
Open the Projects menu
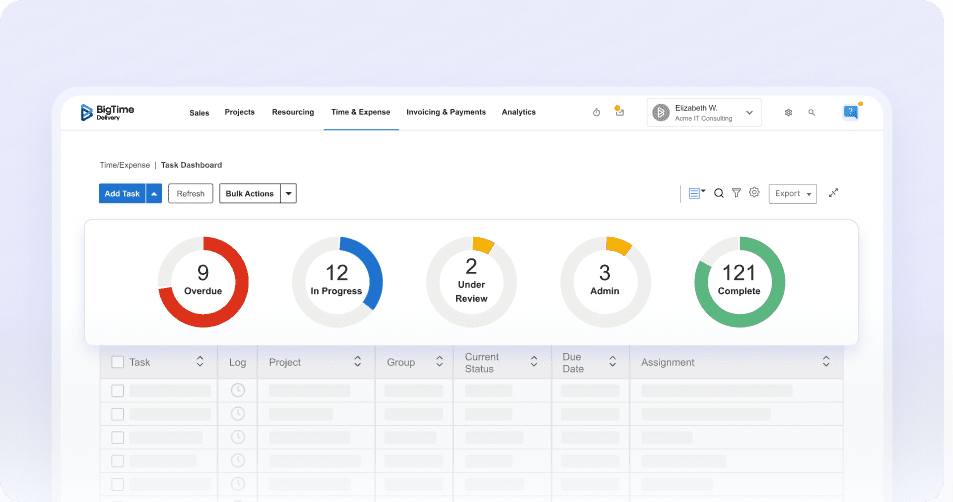(239, 112)
